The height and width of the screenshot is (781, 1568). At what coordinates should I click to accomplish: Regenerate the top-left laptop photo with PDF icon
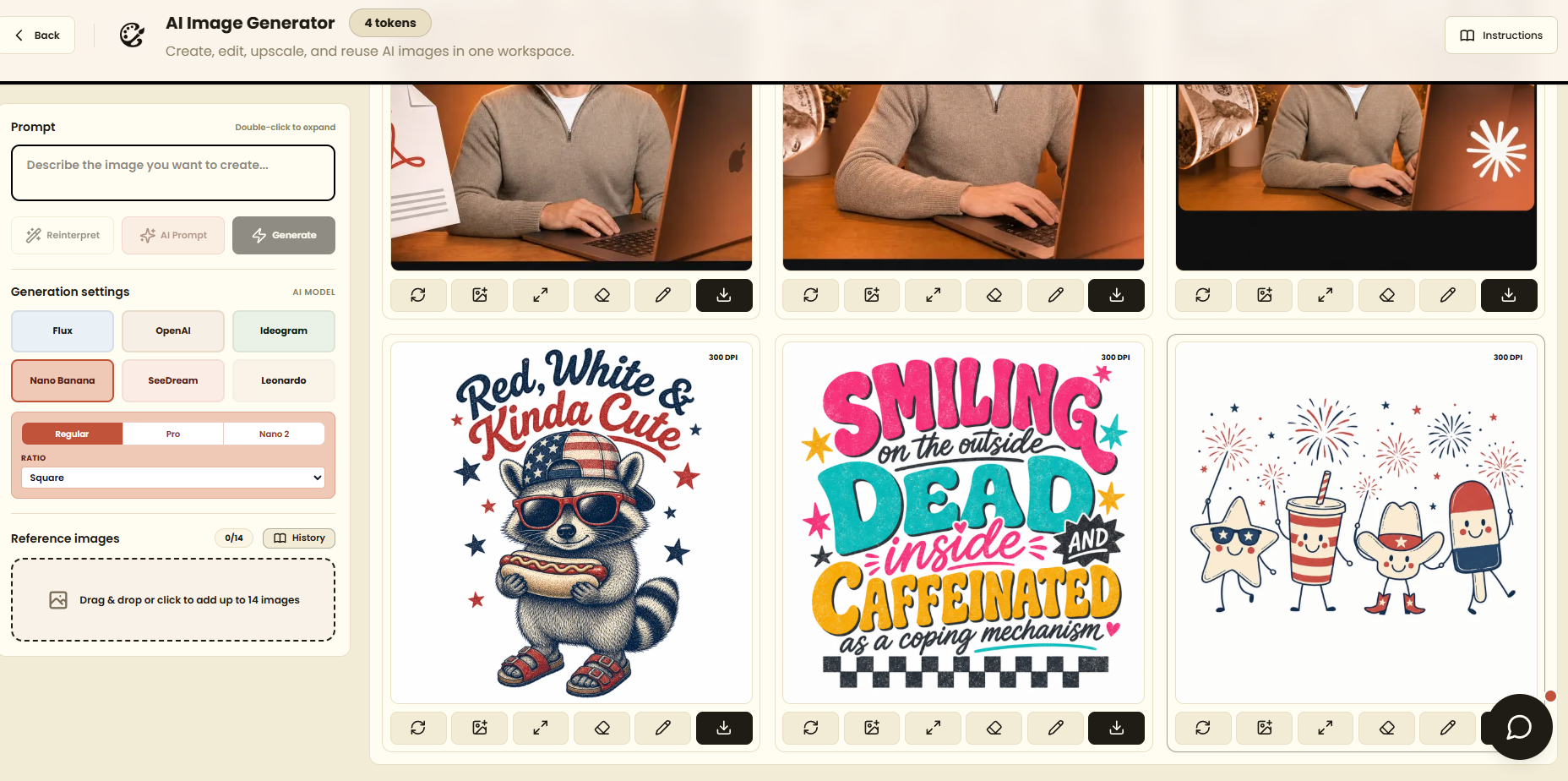418,295
